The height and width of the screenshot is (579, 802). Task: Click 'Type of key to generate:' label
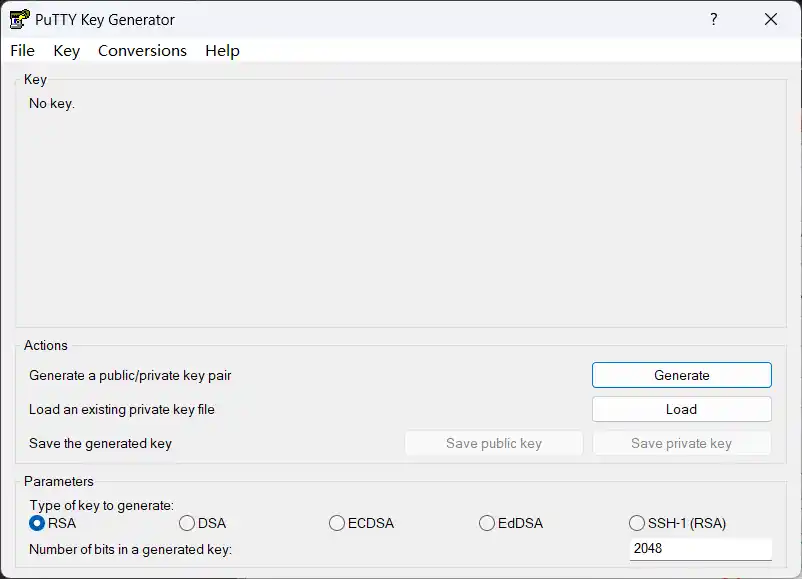pyautogui.click(x=101, y=505)
